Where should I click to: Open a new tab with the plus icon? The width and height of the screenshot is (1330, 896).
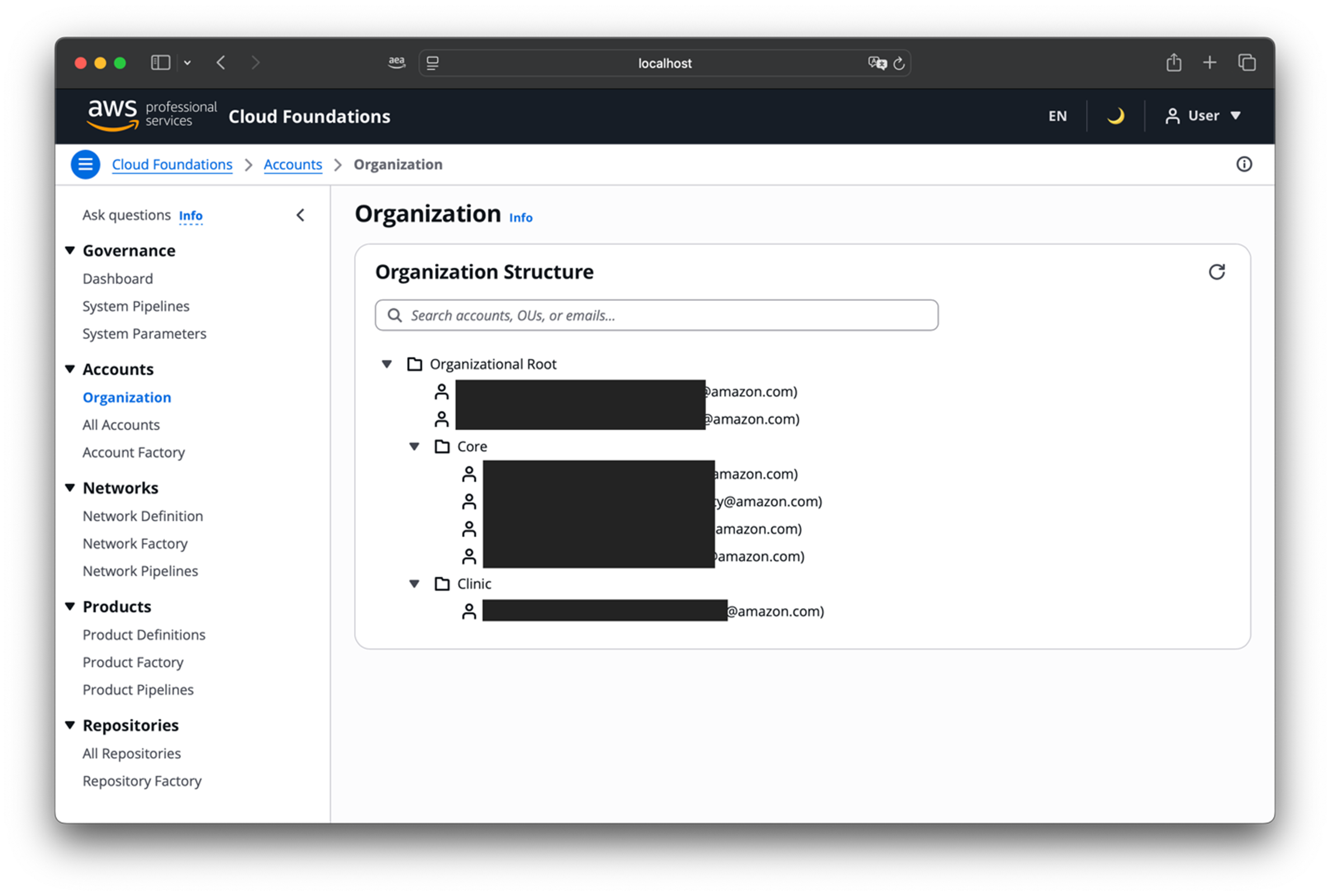point(1209,63)
